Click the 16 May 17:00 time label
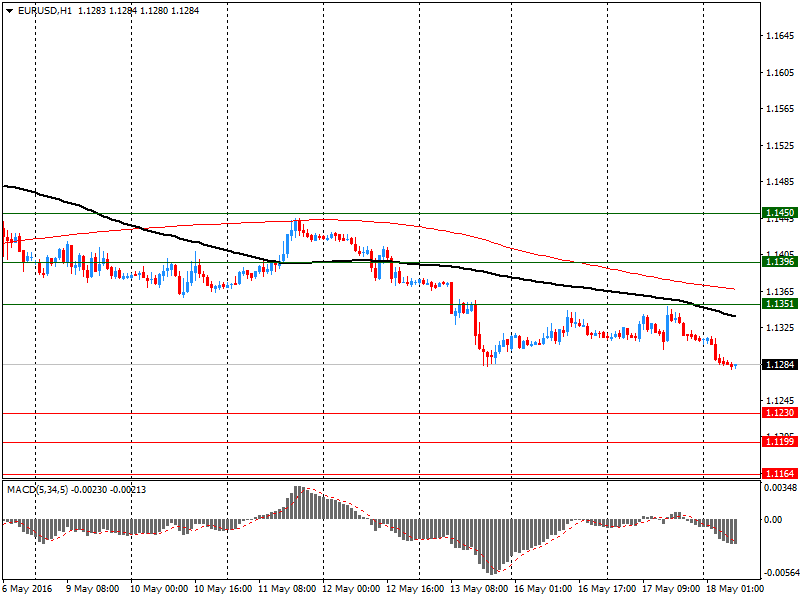Image resolution: width=800 pixels, height=600 pixels. [x=607, y=589]
